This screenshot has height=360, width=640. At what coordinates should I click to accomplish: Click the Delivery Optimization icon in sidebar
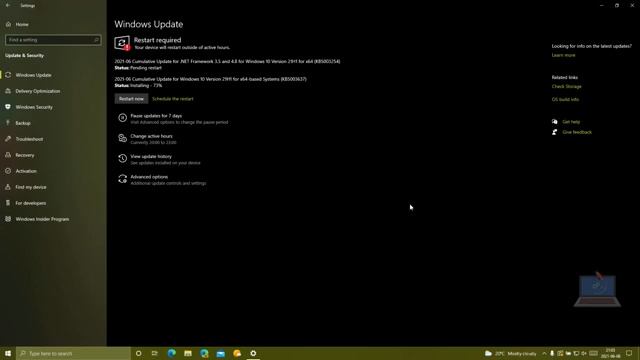pos(8,91)
